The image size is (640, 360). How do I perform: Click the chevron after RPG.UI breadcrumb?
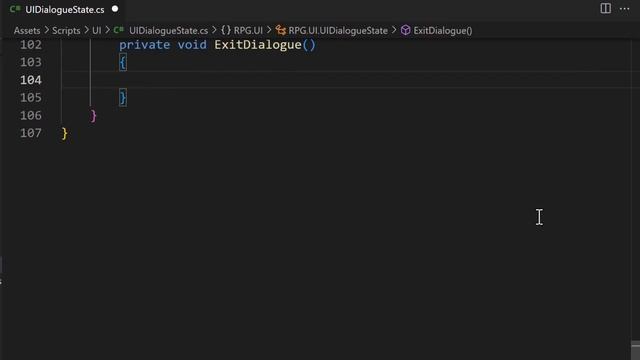pos(269,30)
